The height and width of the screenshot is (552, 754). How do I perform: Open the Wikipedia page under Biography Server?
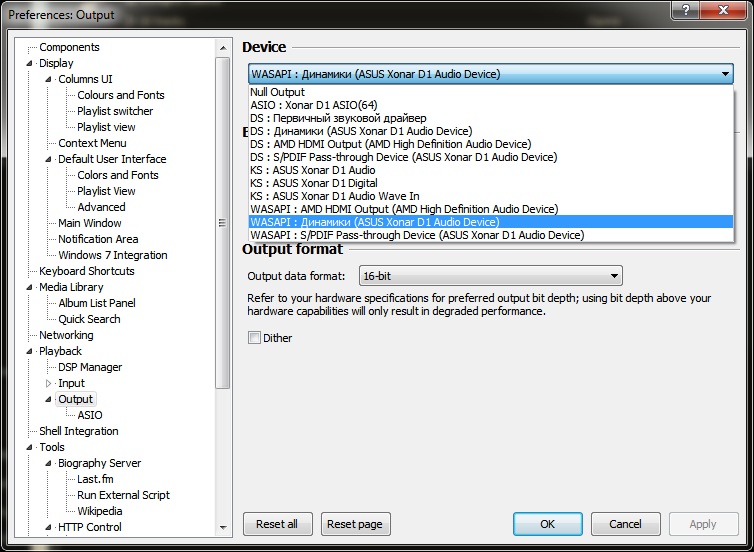(x=99, y=511)
